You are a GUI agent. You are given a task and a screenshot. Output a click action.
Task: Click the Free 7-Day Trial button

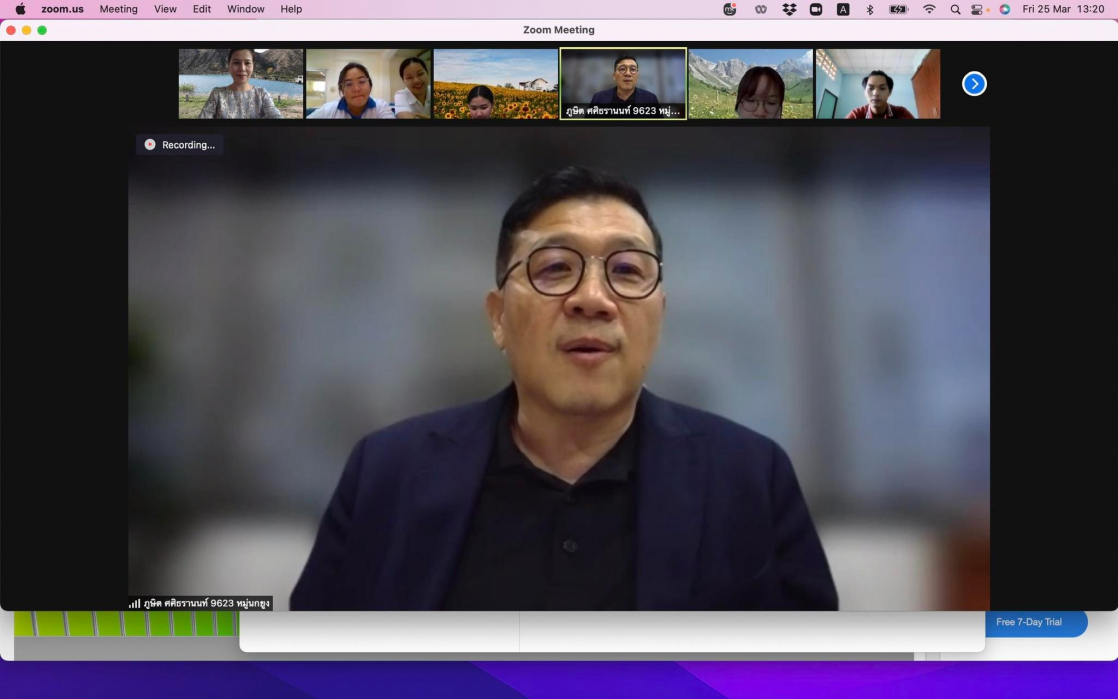[x=1029, y=622]
